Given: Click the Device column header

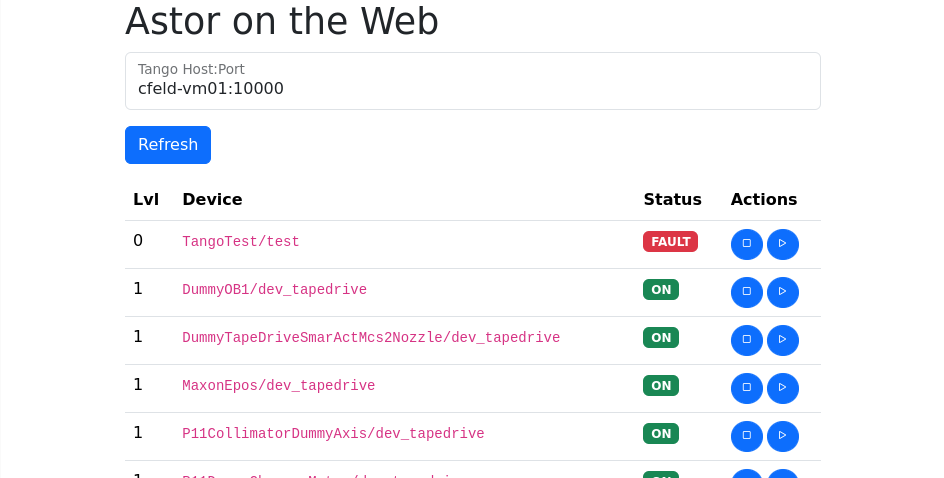Looking at the screenshot, I should pyautogui.click(x=213, y=199).
